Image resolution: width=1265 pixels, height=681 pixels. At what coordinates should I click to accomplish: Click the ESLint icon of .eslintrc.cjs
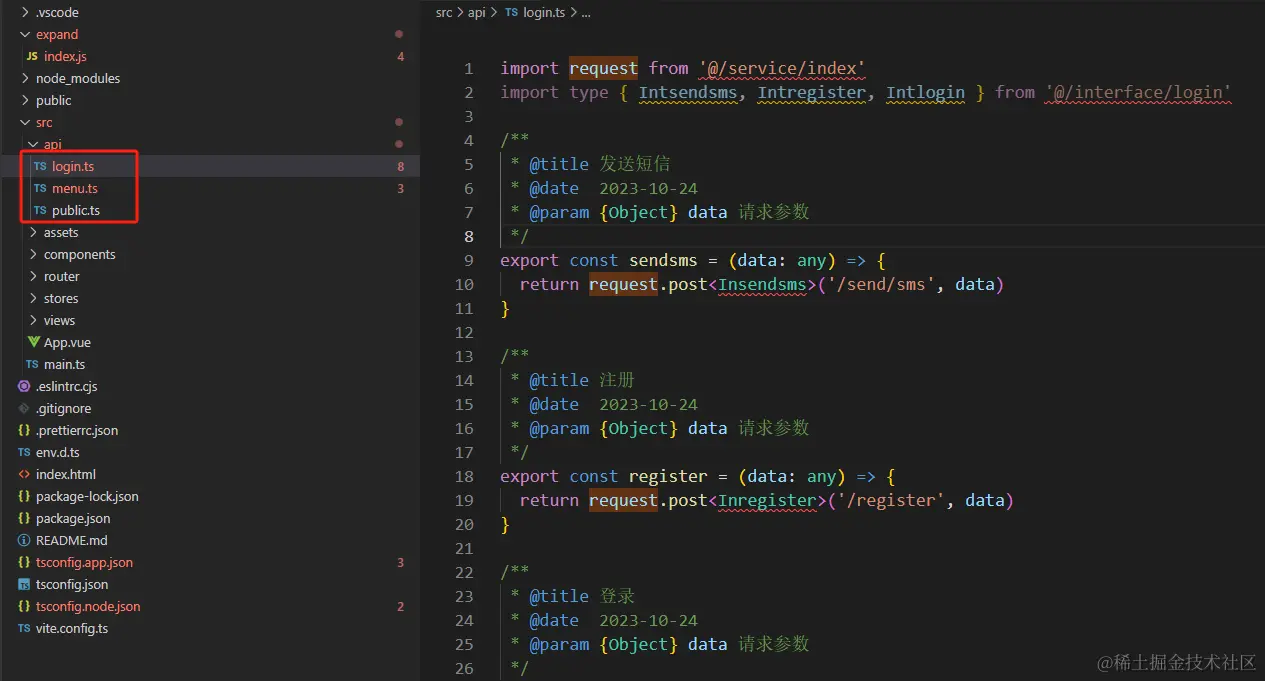tap(24, 387)
